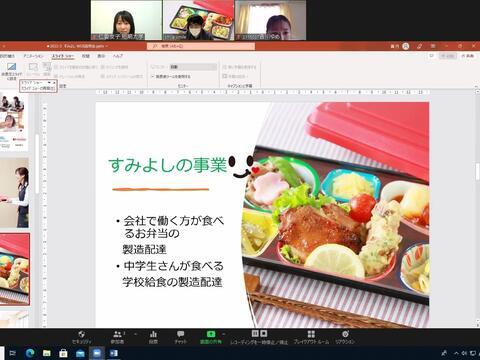
Task: Select the Animations ribbon tab
Action: pyautogui.click(x=33, y=56)
